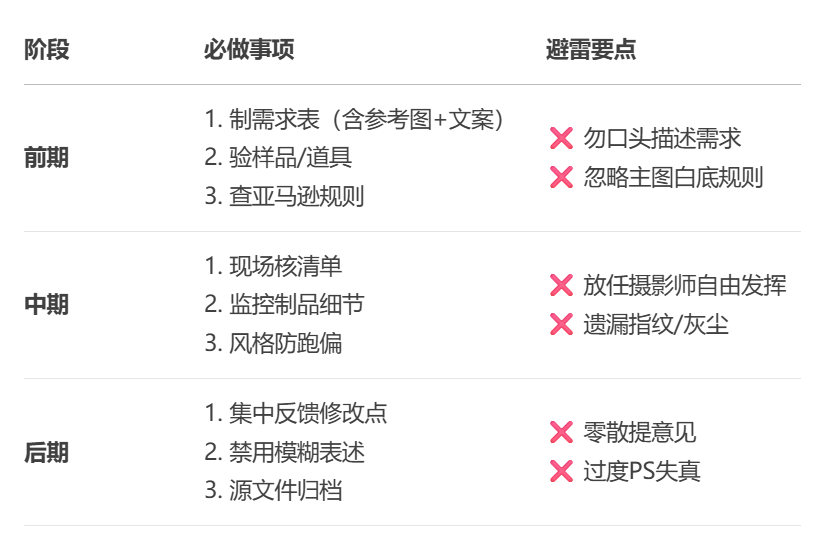Click the red X beside 过度PS失真
Viewport: 837px width, 557px height.
tap(561, 471)
